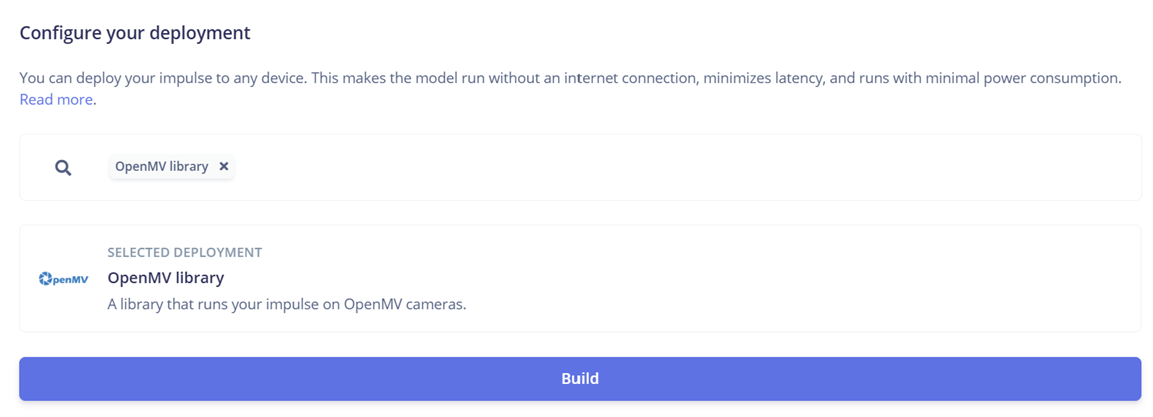The height and width of the screenshot is (417, 1153).
Task: Click the OpenMV logo thumbnail
Action: pyautogui.click(x=63, y=279)
